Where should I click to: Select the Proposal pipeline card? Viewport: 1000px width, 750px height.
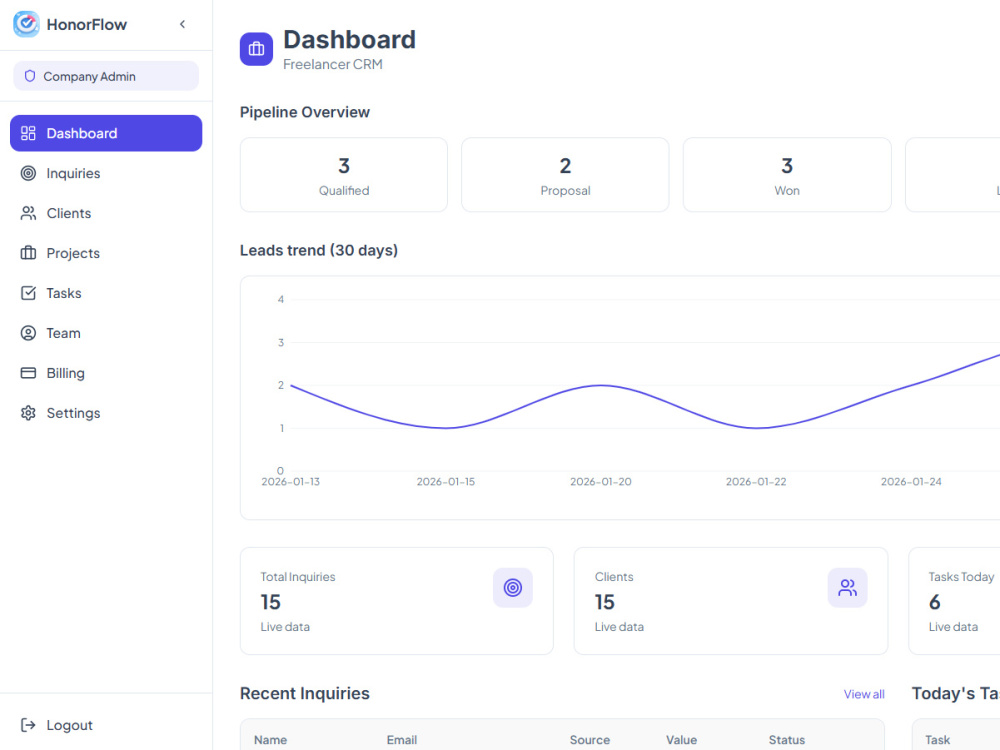tap(565, 175)
